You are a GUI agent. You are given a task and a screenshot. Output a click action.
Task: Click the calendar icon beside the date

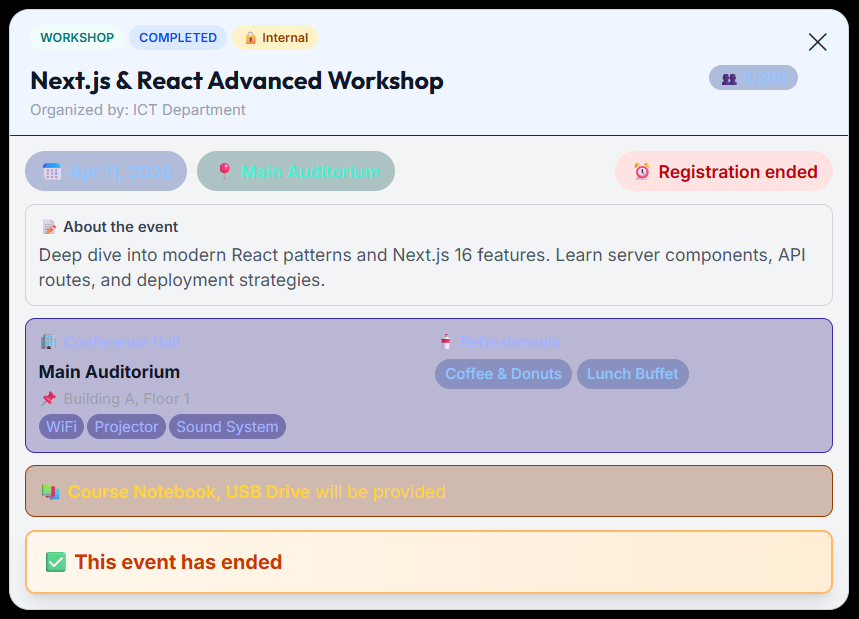point(52,171)
